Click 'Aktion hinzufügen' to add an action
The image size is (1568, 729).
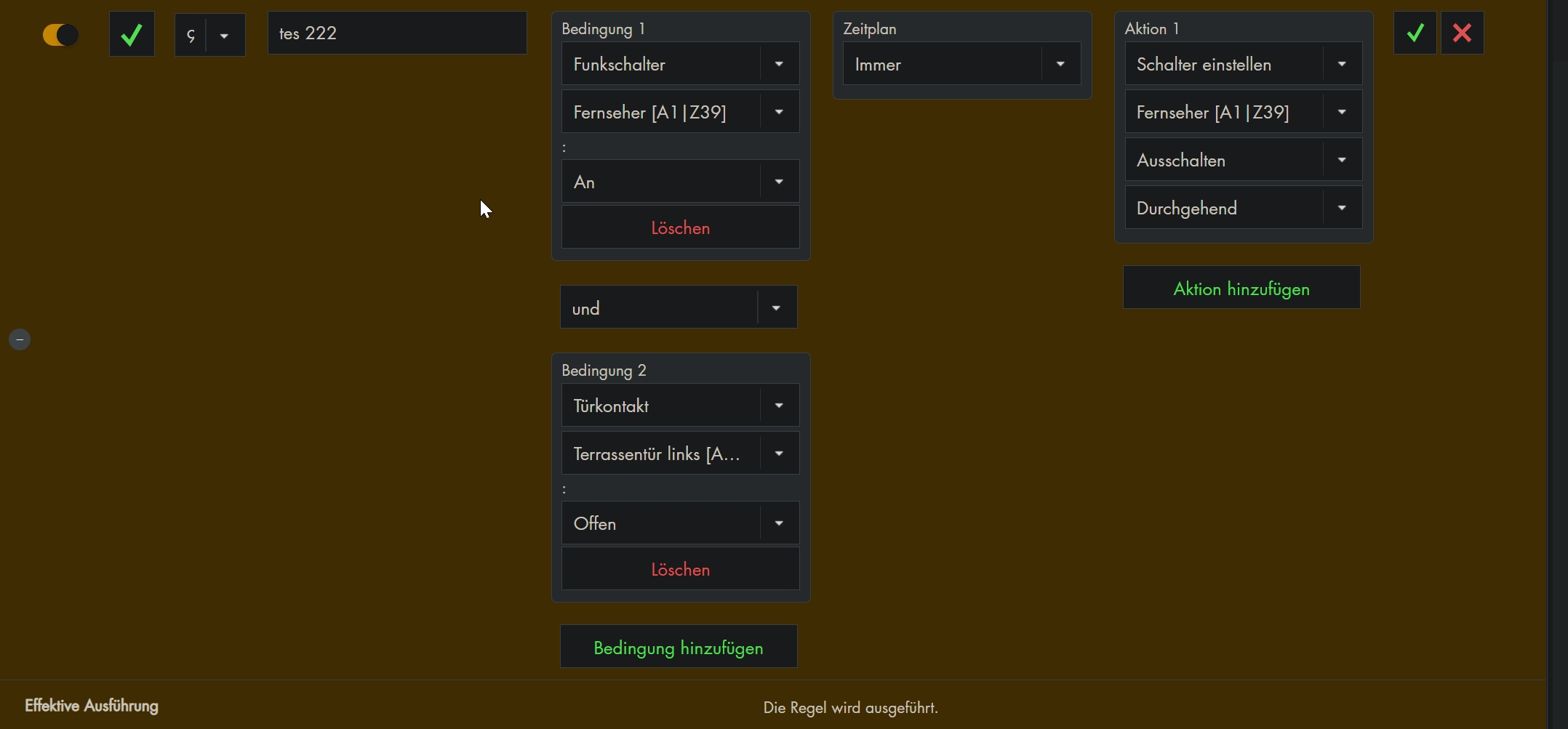click(x=1241, y=288)
